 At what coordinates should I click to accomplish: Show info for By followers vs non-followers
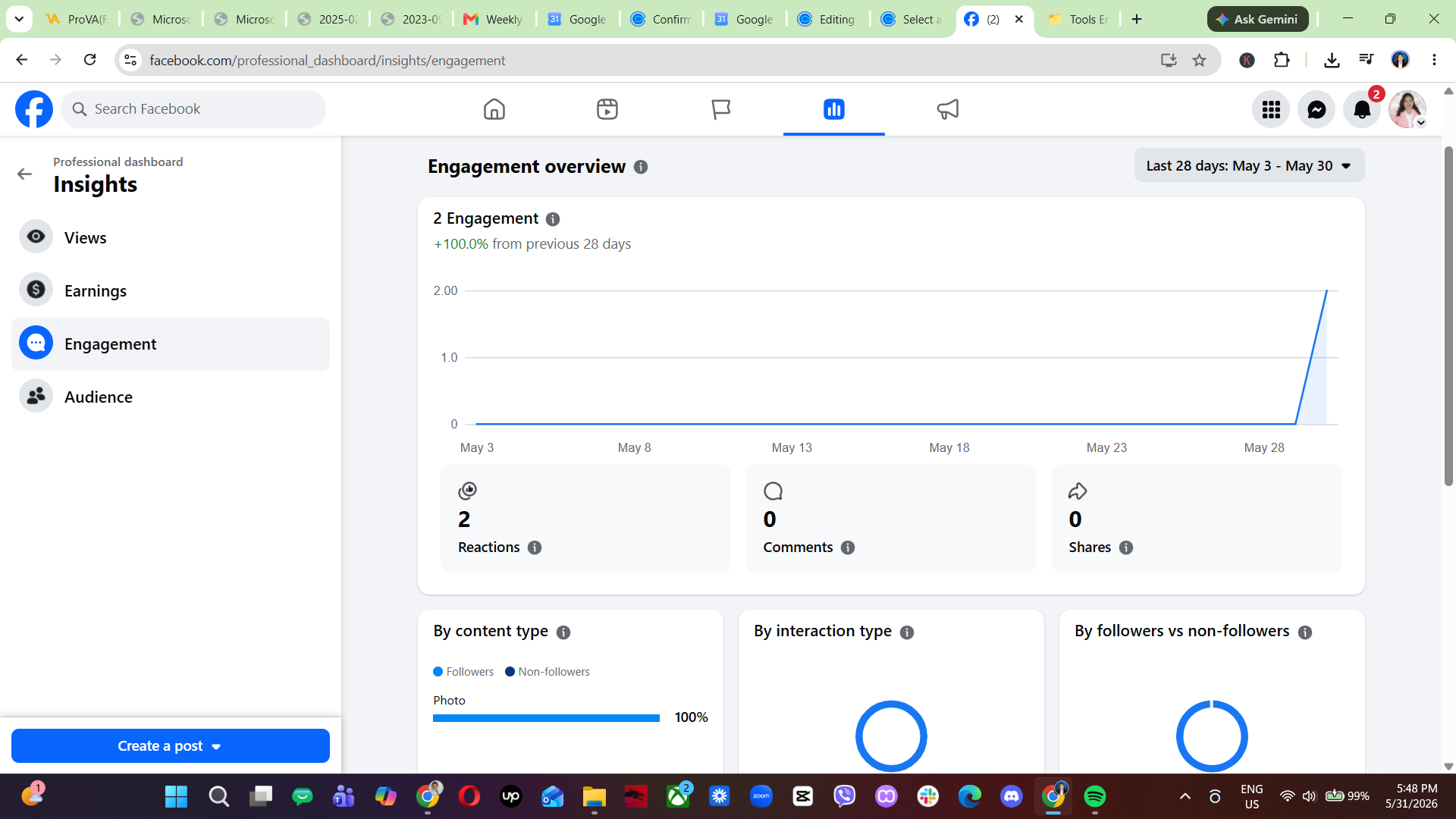coord(1305,632)
